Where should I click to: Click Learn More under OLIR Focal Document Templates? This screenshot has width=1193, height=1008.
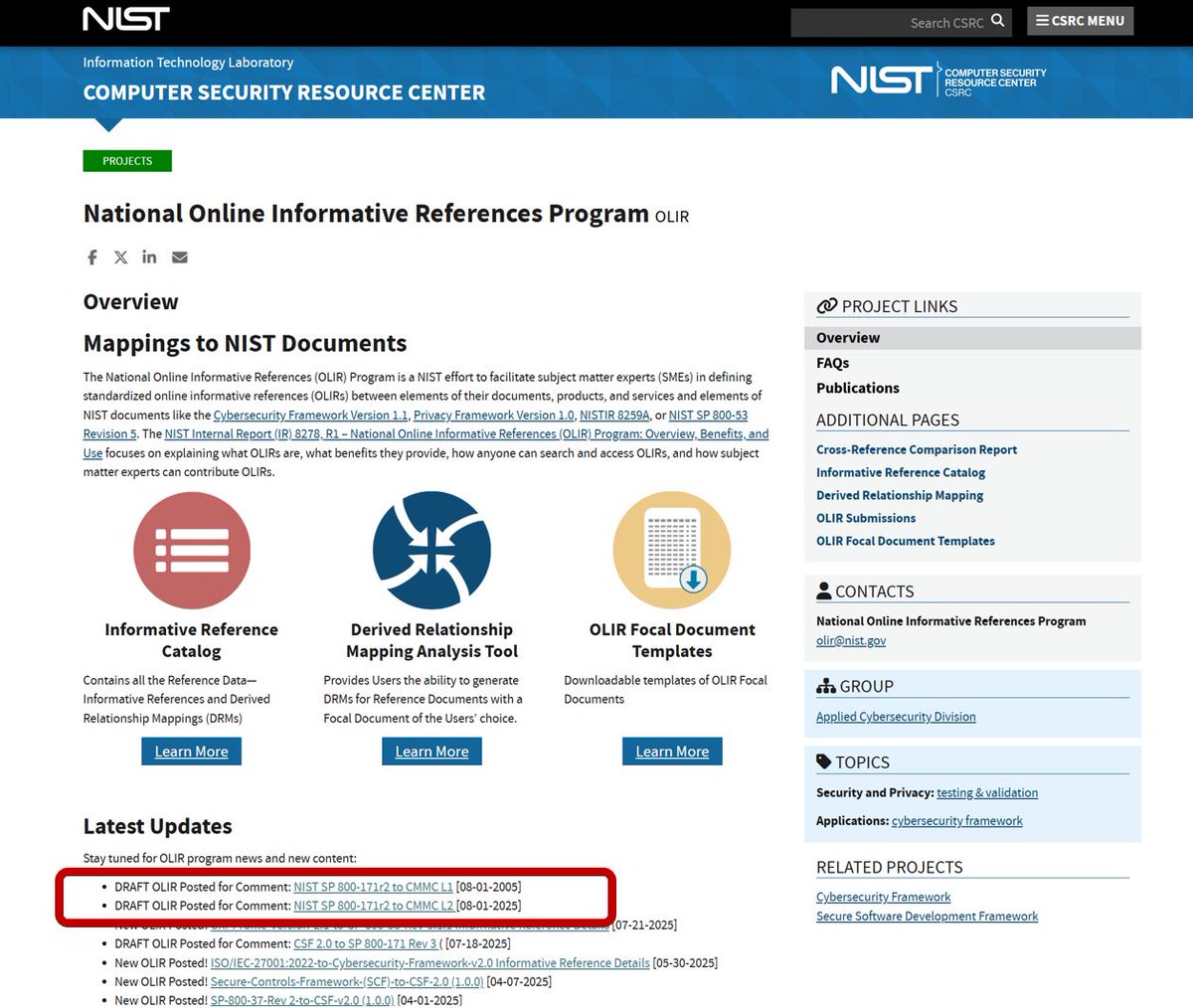click(x=672, y=752)
